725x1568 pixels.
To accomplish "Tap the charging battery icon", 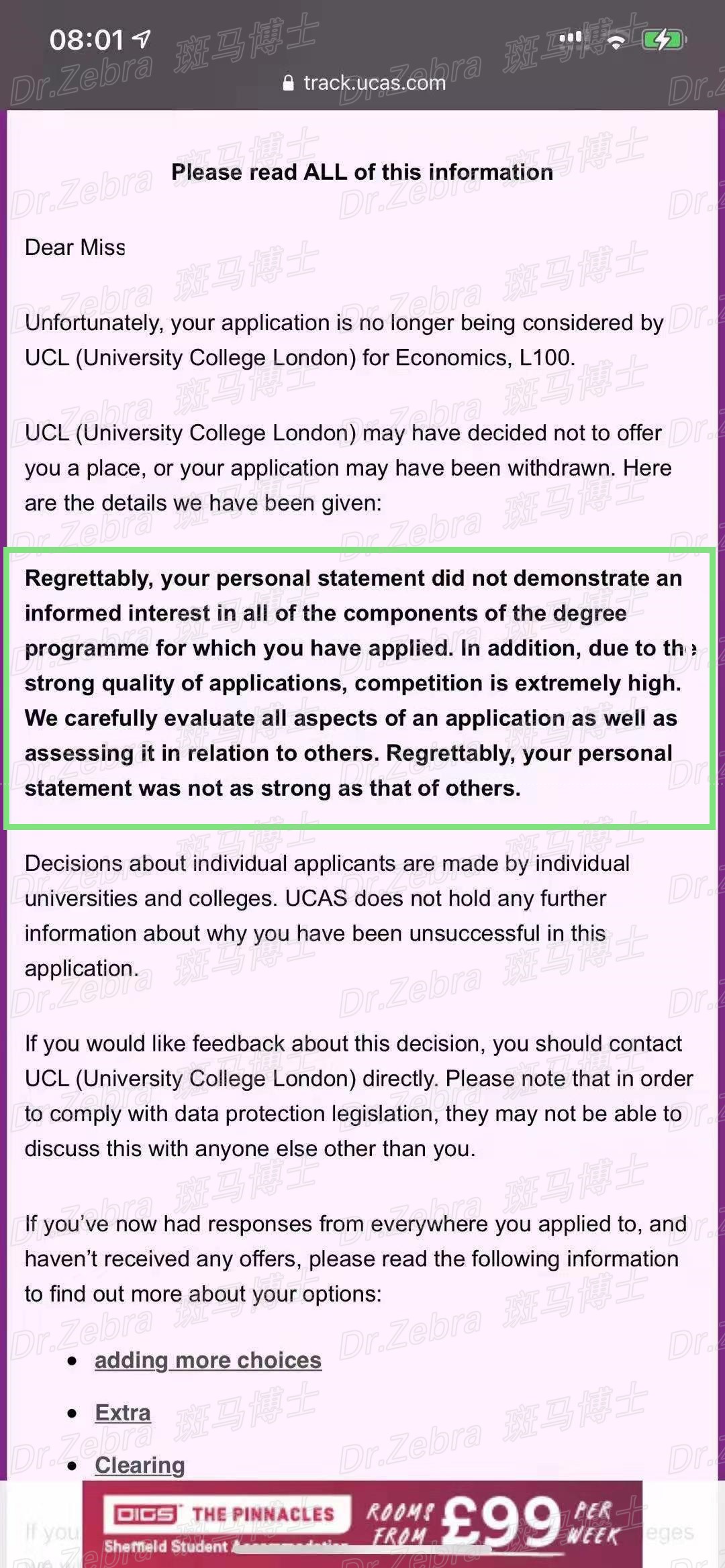I will click(663, 40).
